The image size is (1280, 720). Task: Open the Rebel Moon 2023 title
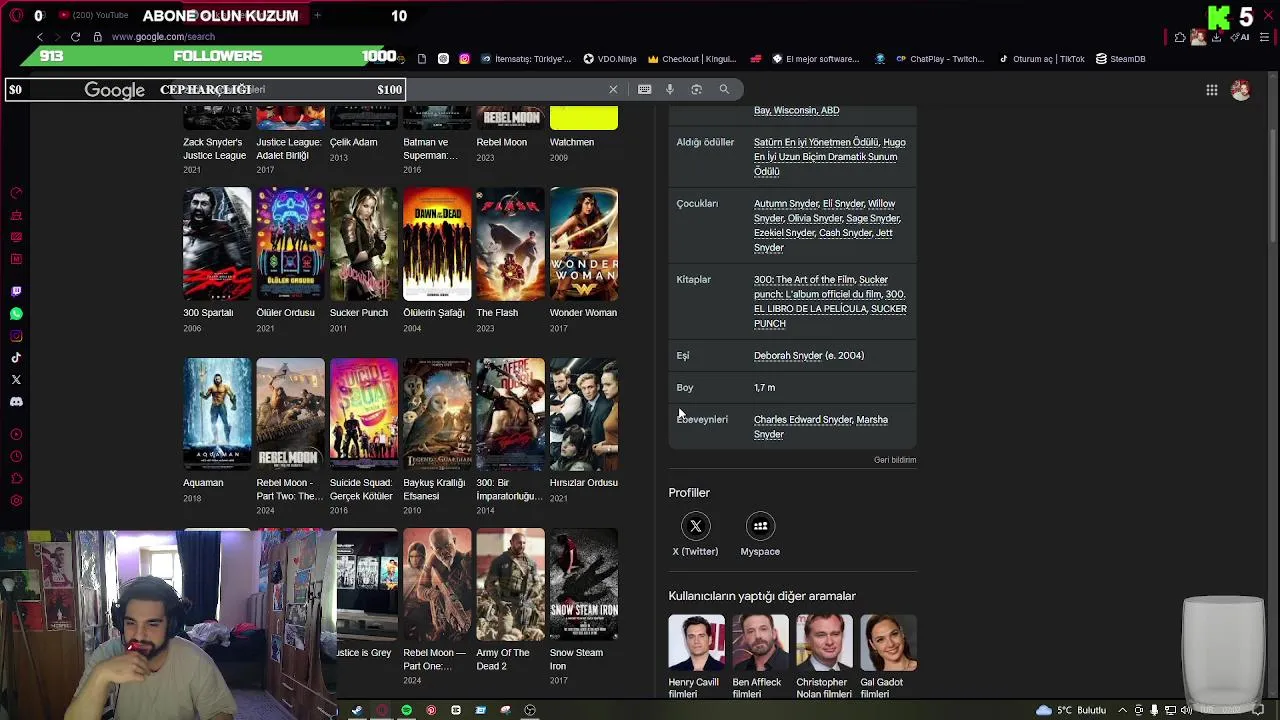pyautogui.click(x=501, y=142)
